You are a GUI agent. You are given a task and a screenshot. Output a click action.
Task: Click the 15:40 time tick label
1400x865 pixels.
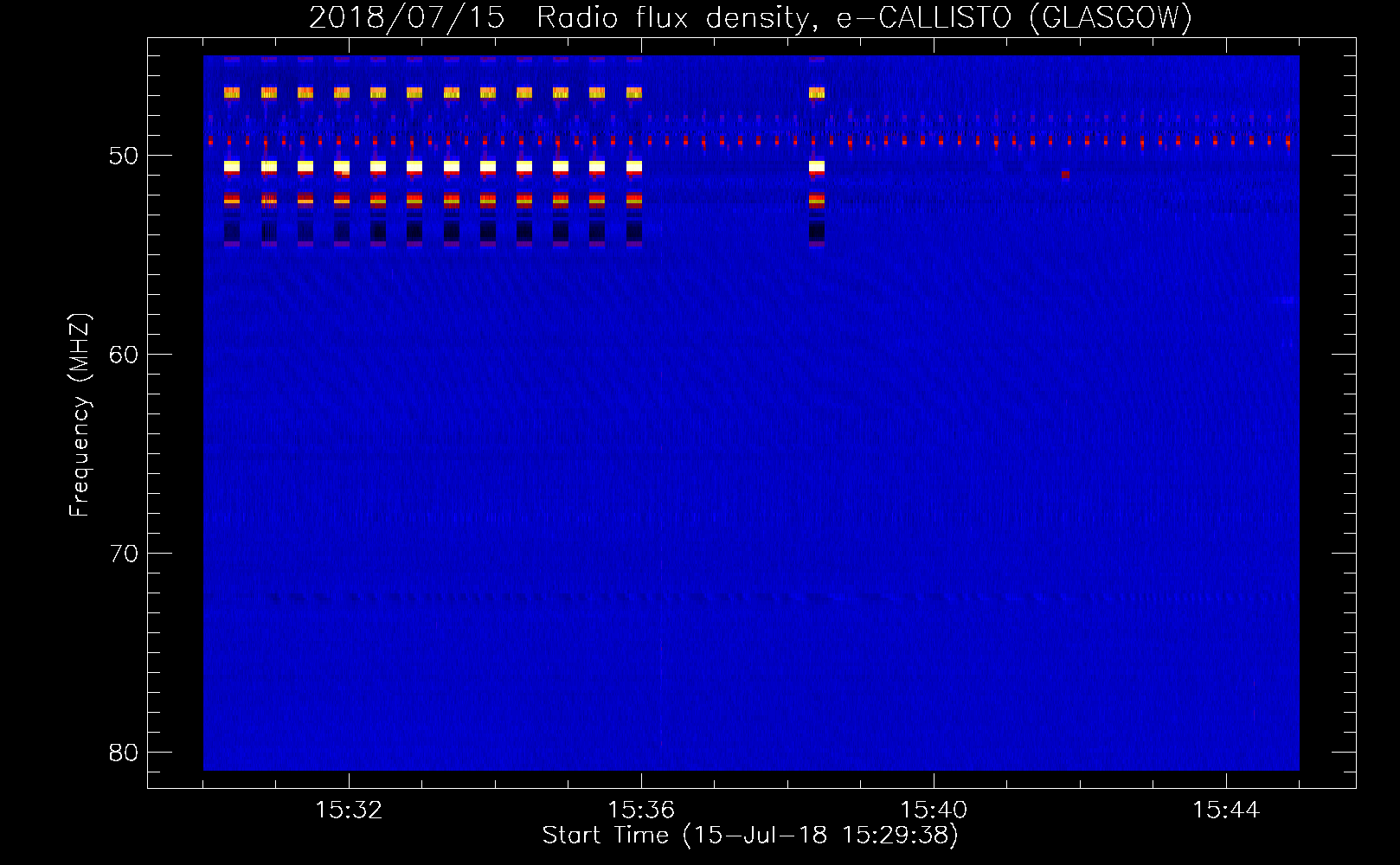tap(934, 810)
